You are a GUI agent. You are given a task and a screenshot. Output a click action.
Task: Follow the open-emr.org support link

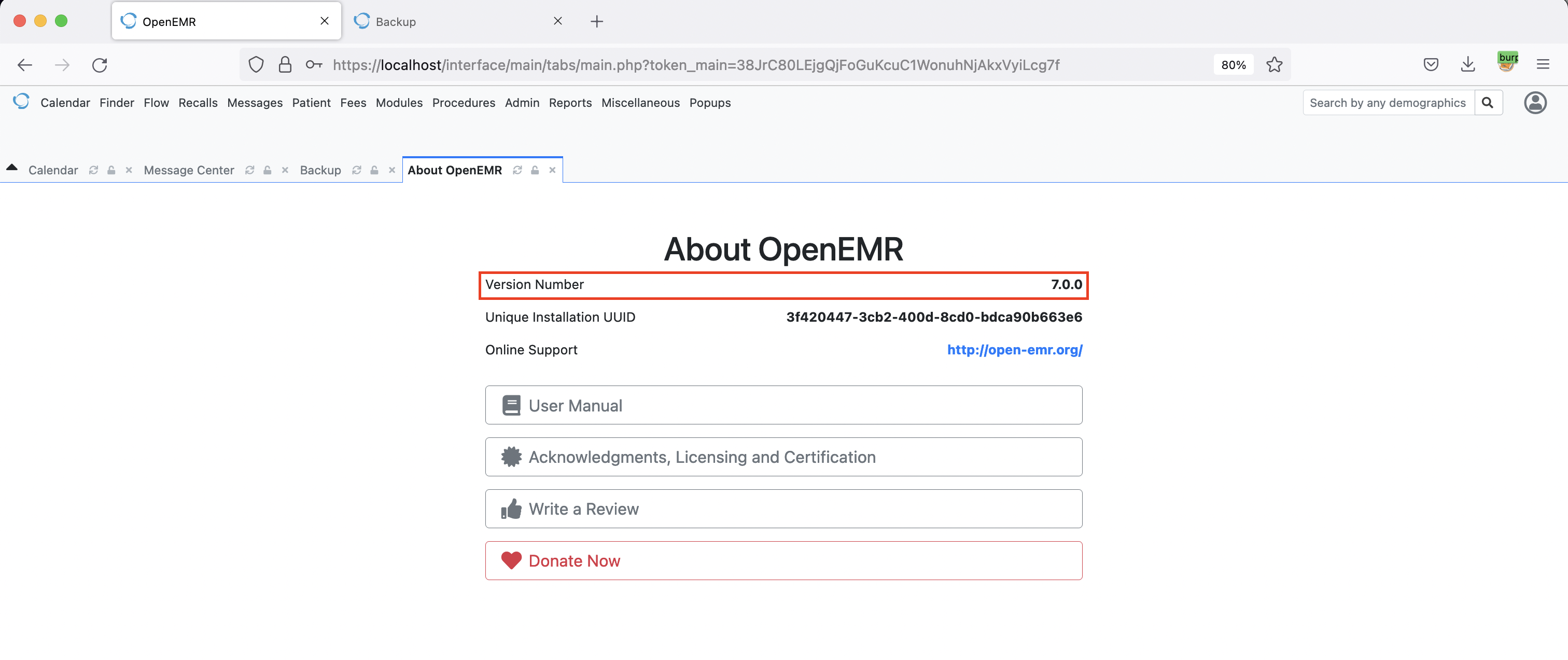point(1014,350)
